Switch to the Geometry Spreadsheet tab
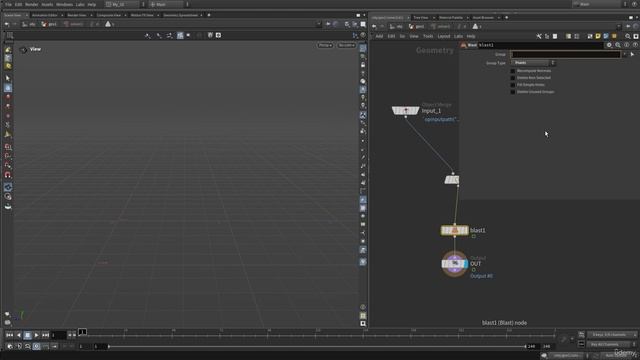Viewport: 640px width, 360px height. (x=180, y=15)
